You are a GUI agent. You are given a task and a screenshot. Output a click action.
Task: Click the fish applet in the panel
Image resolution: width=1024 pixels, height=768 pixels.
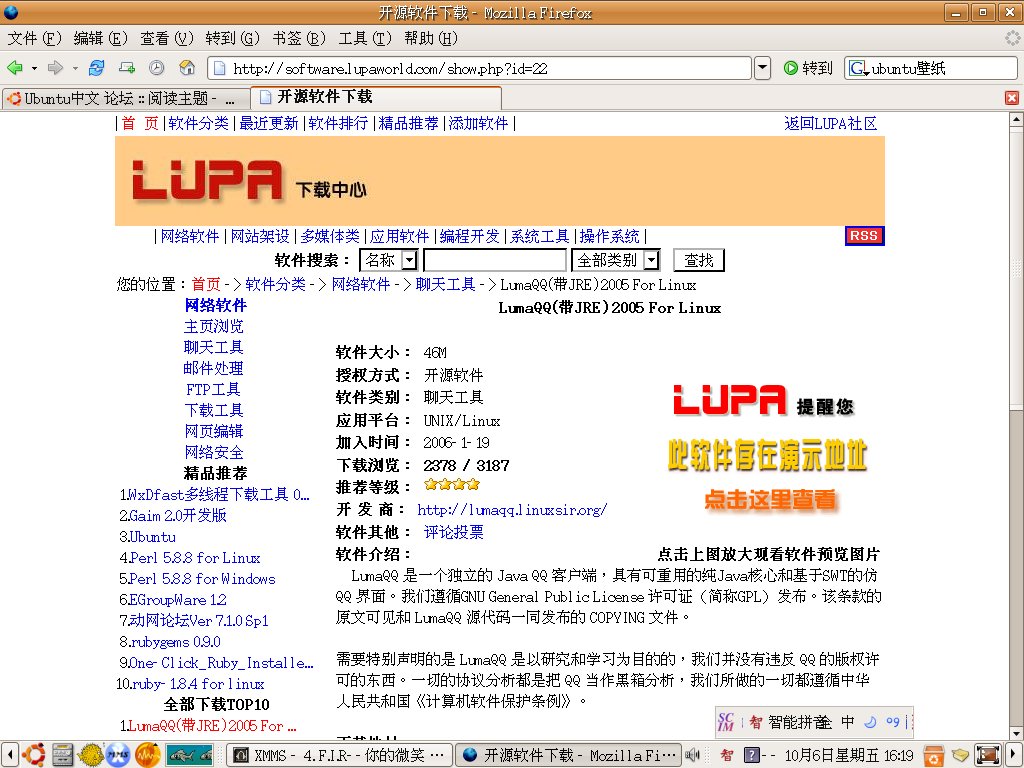point(189,755)
